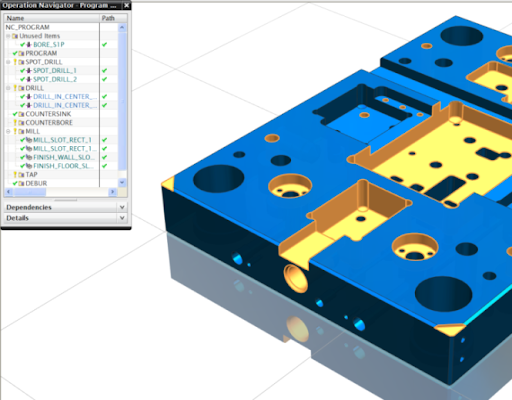512x400 pixels.
Task: Select the COUNTERSINK group
Action: [x=48, y=114]
